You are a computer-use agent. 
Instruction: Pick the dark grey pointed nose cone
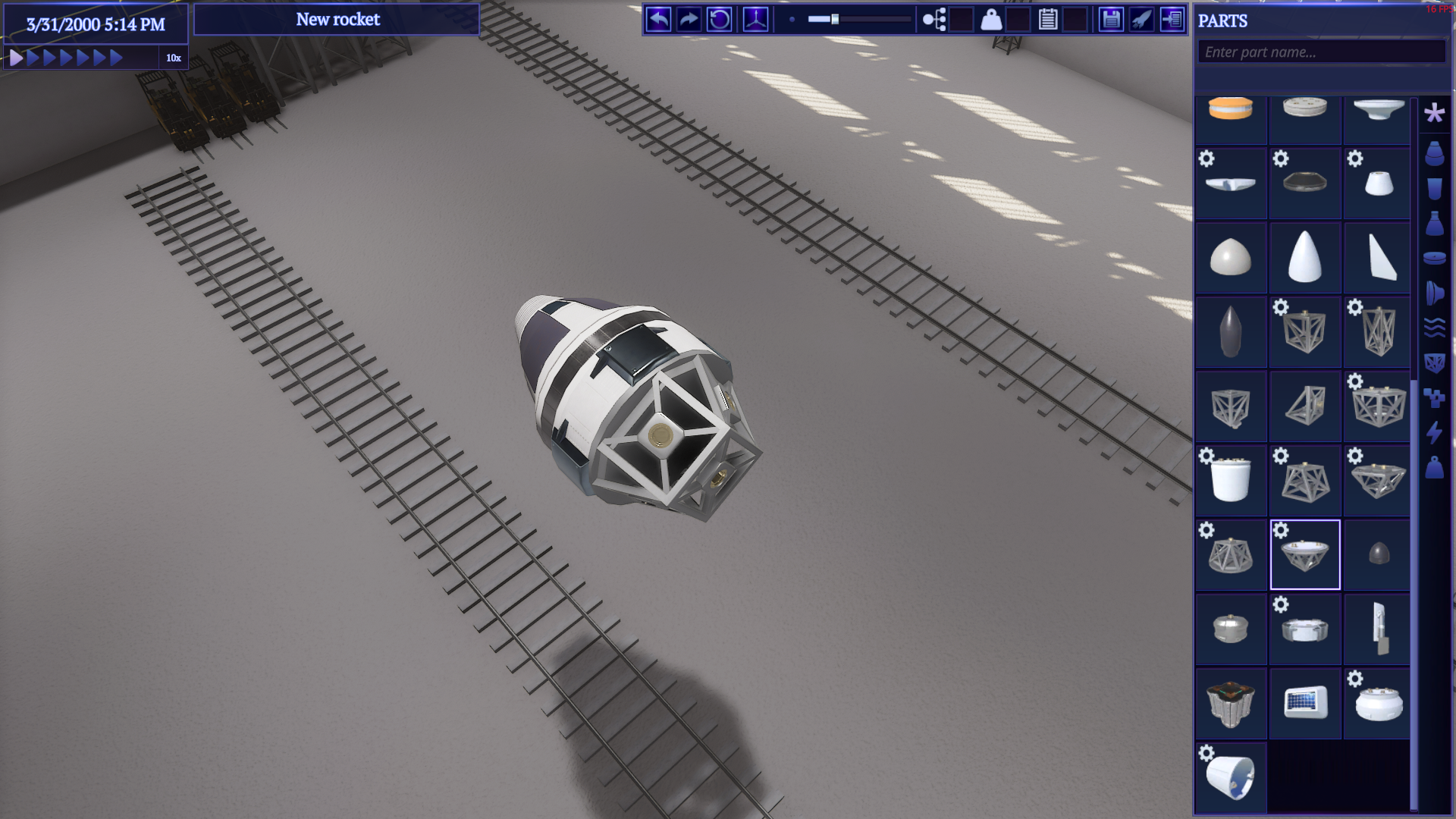click(x=1231, y=332)
